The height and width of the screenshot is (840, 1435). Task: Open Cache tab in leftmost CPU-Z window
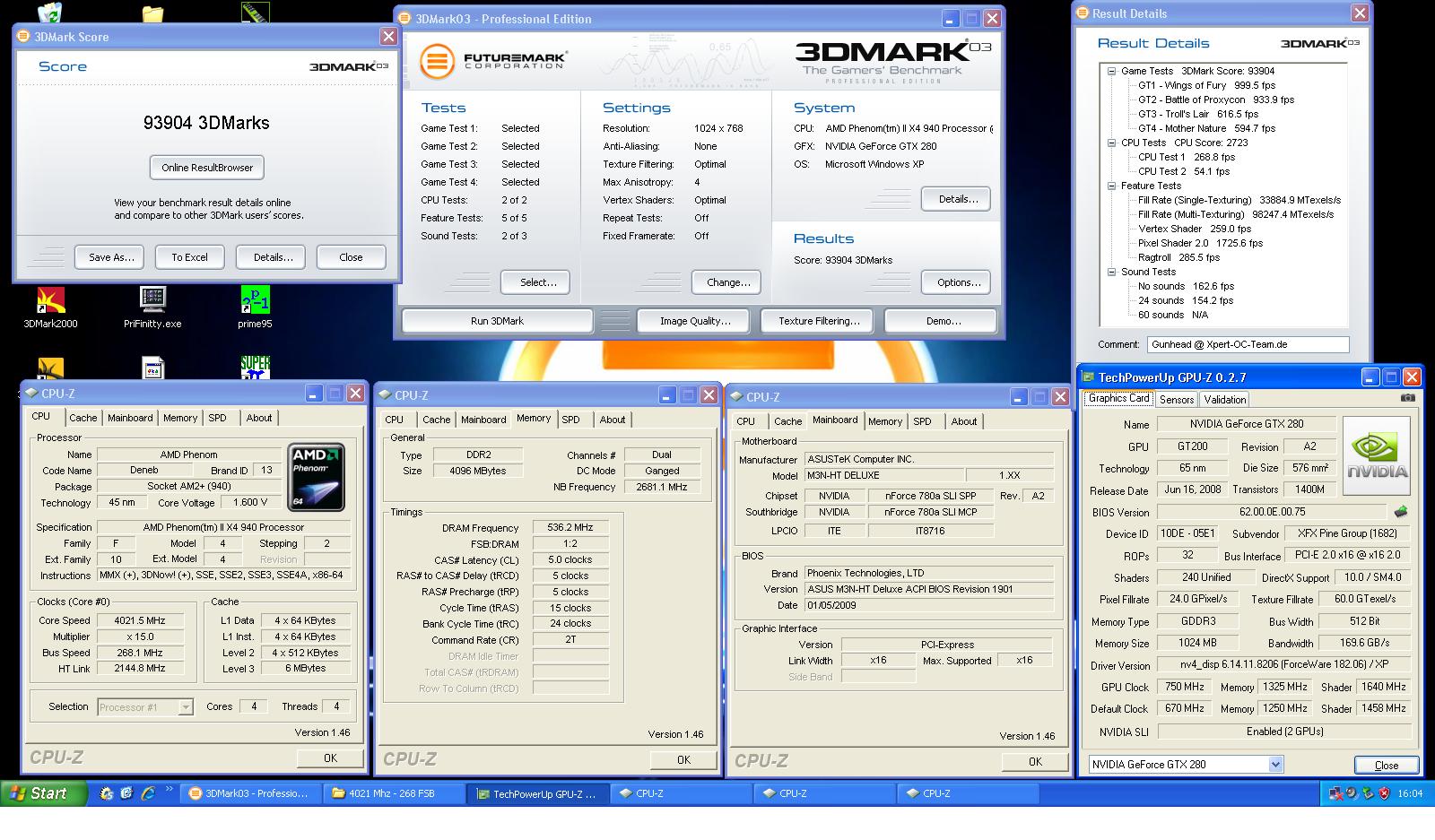point(83,418)
